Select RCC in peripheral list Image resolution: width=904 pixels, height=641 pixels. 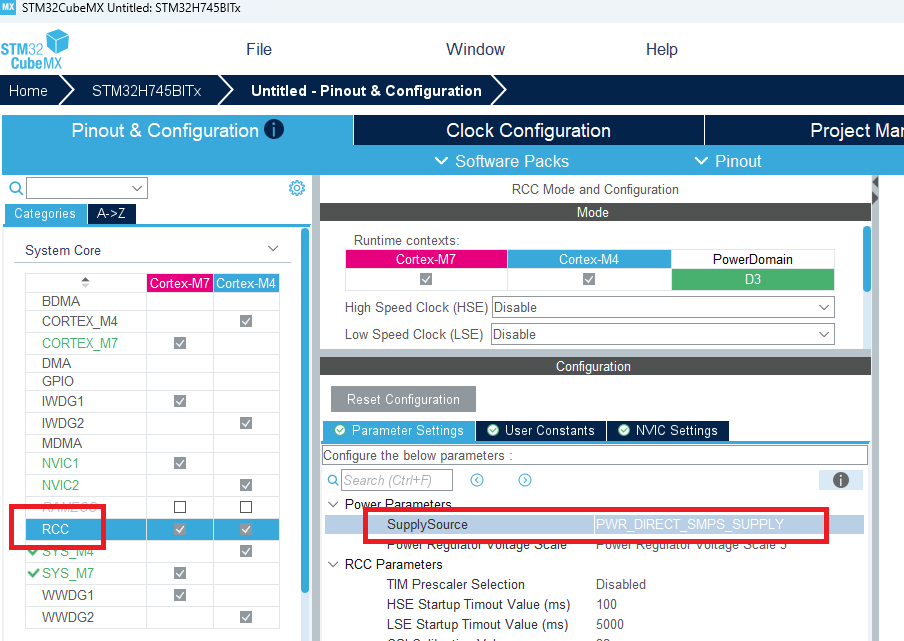click(55, 529)
